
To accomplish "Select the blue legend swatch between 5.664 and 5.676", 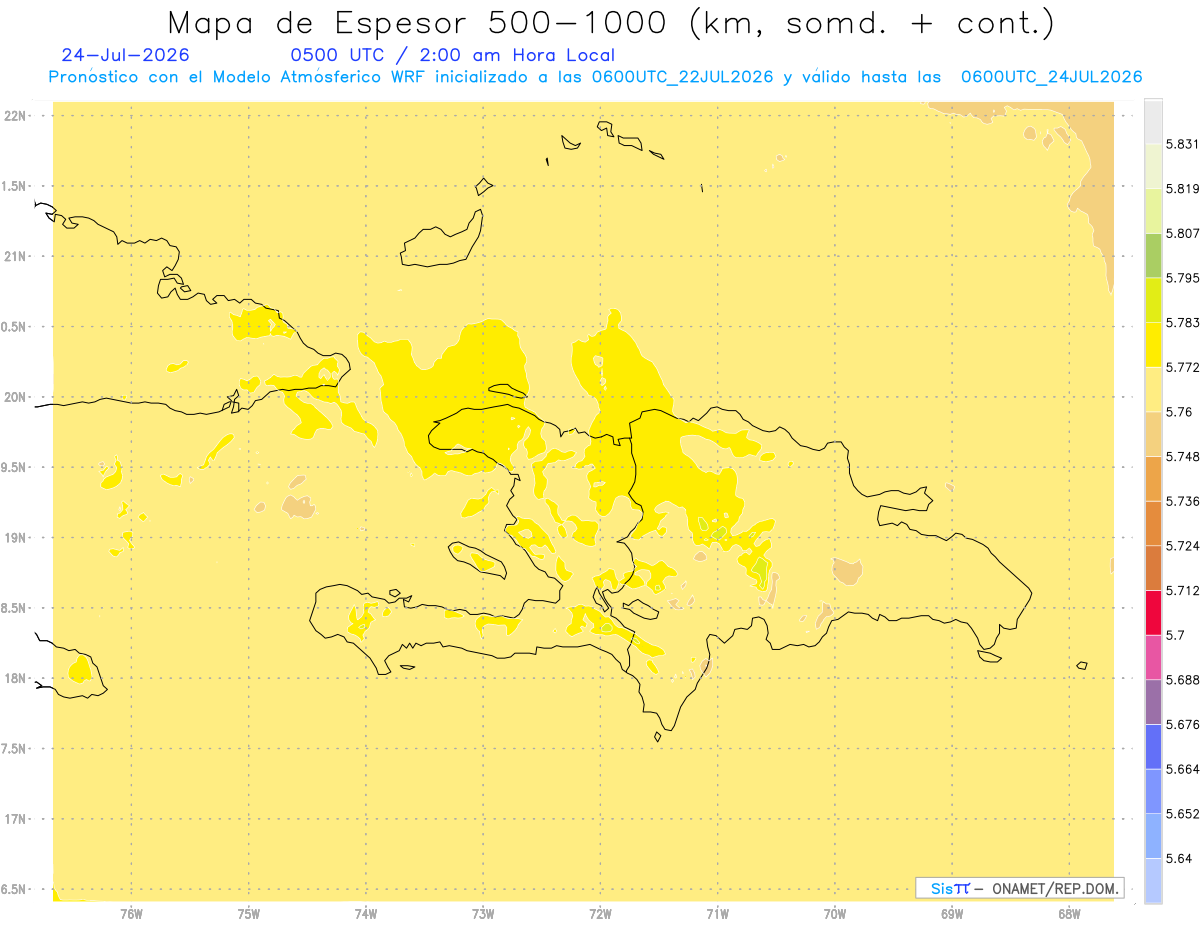I will [1153, 746].
